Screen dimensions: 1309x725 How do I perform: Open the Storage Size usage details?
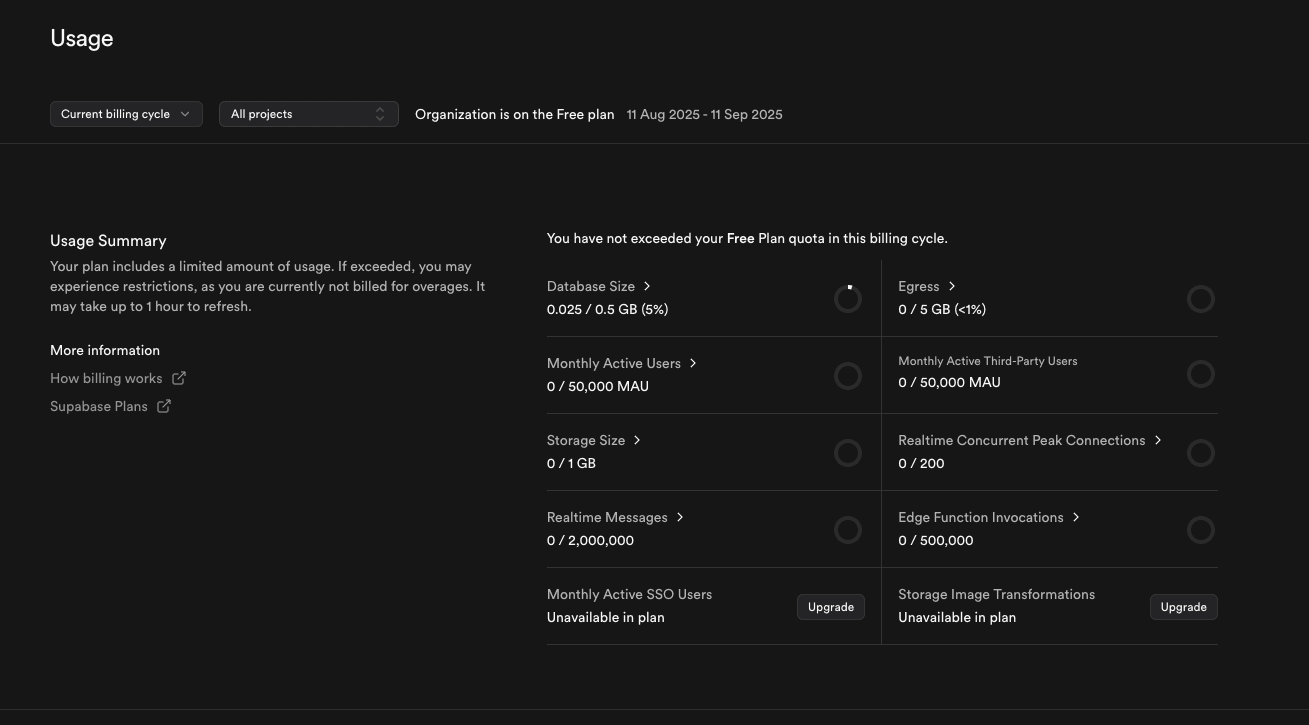click(637, 440)
